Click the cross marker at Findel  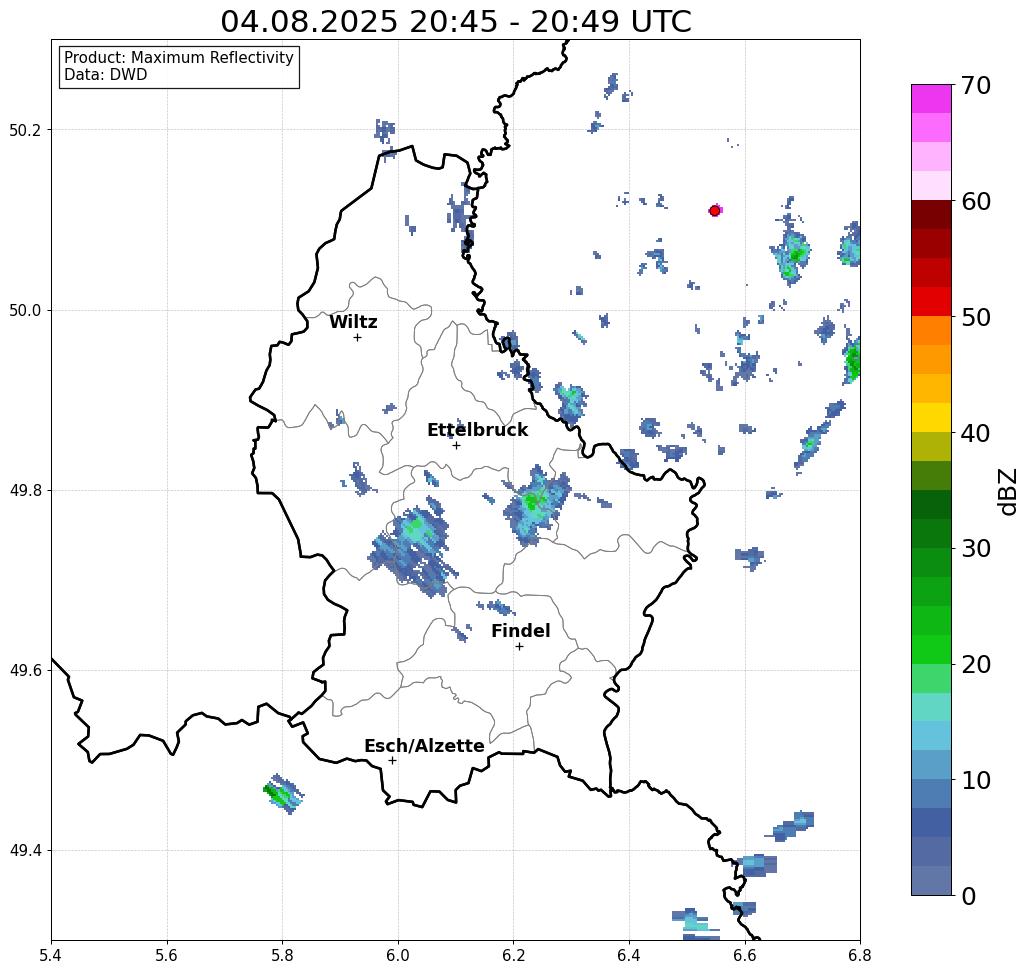tap(519, 646)
